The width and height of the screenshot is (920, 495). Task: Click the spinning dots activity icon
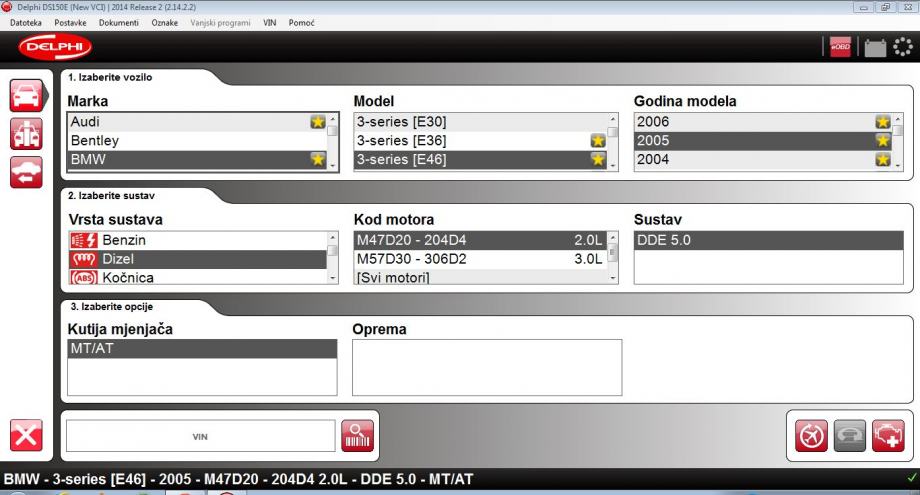(x=902, y=47)
